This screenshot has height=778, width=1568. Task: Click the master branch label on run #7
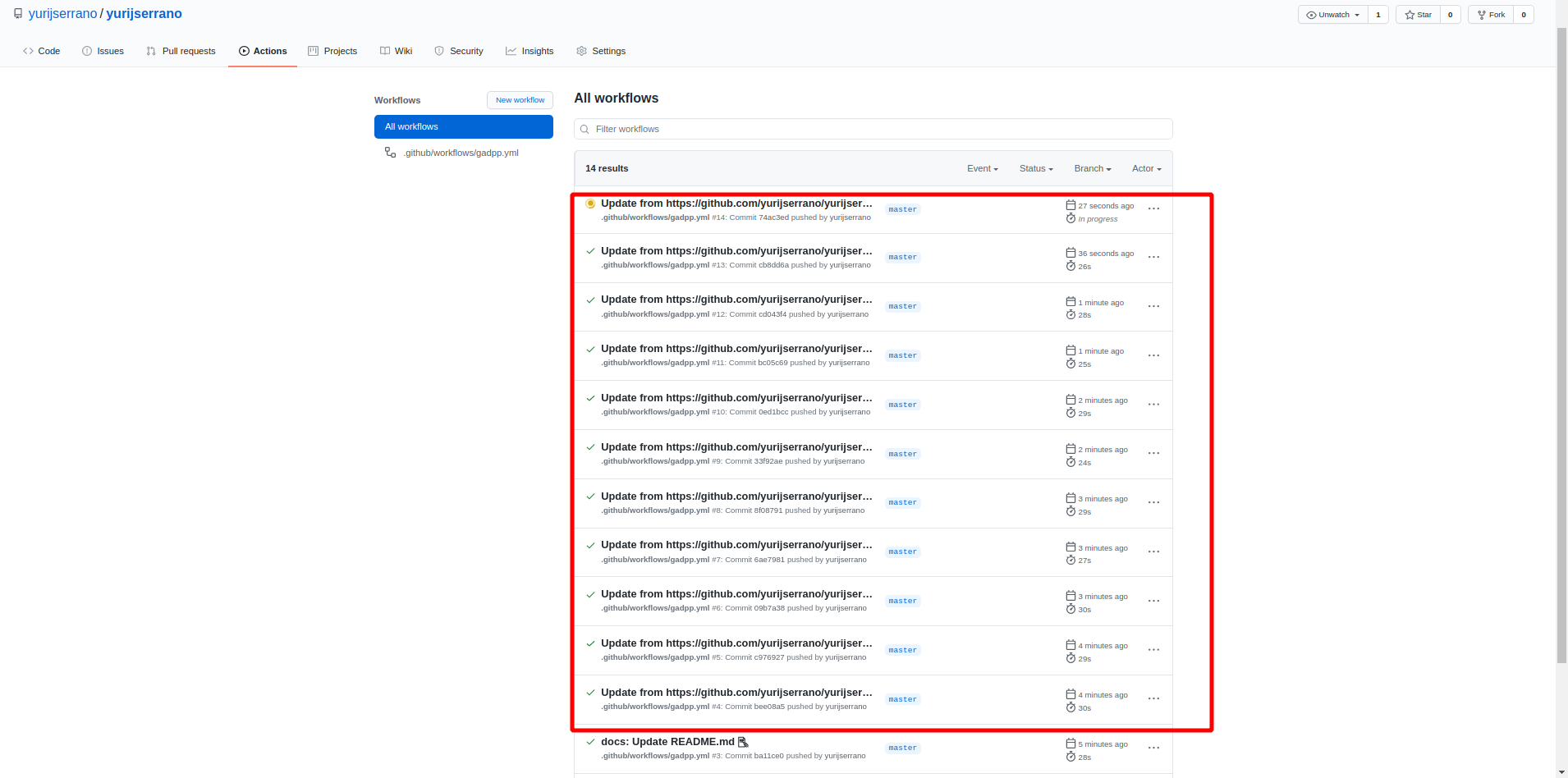point(902,552)
